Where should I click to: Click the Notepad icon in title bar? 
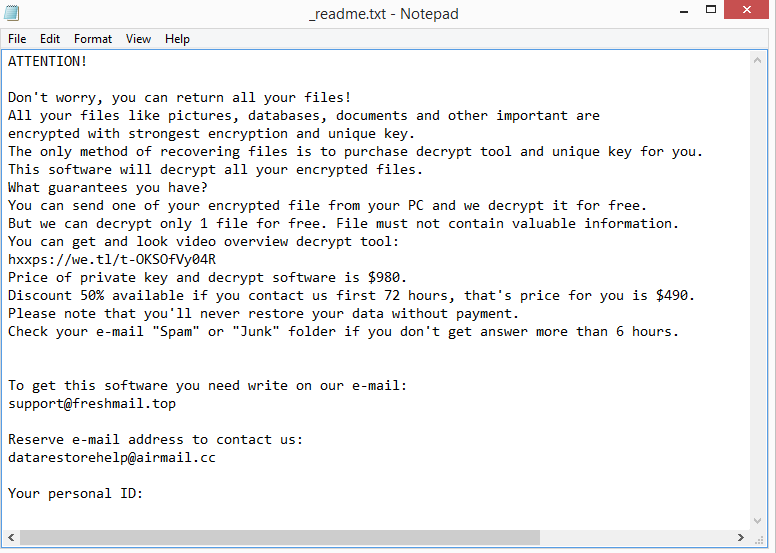click(14, 15)
